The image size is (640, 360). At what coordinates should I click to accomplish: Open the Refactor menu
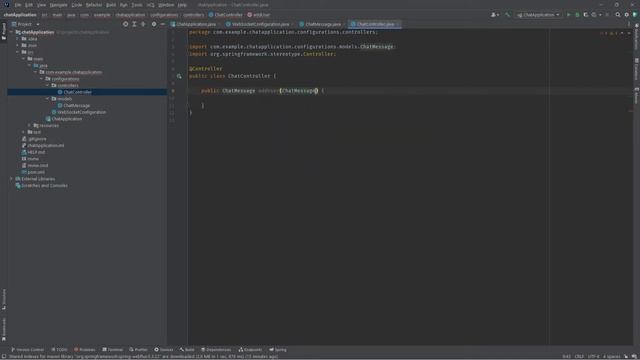94,5
